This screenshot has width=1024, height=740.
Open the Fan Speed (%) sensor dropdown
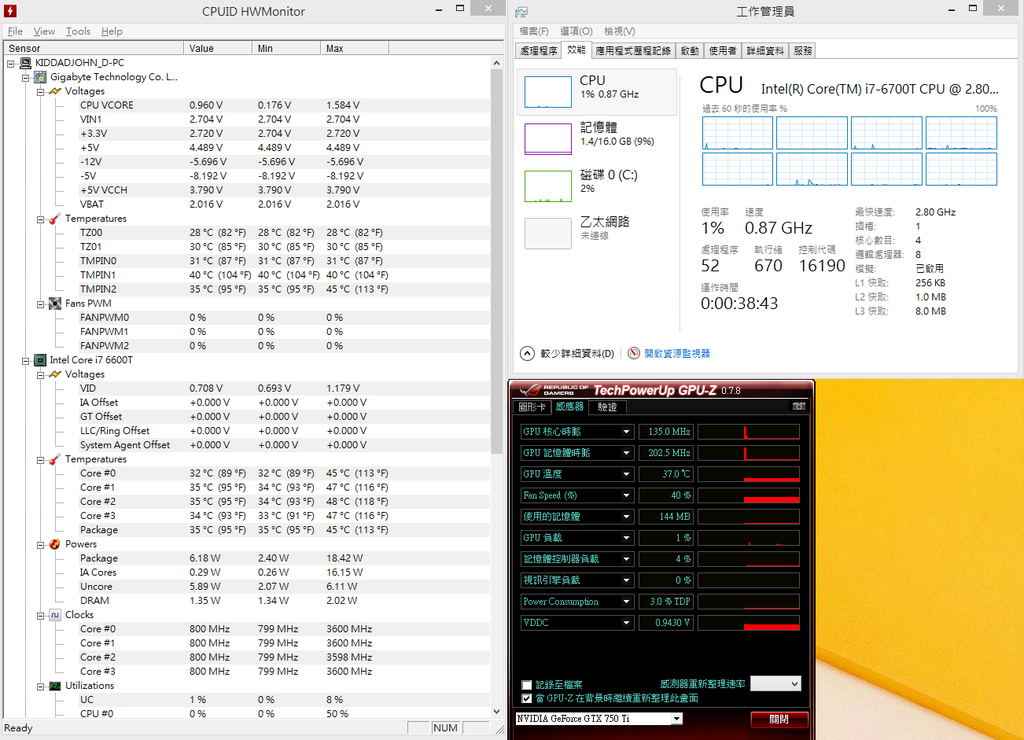pyautogui.click(x=626, y=495)
